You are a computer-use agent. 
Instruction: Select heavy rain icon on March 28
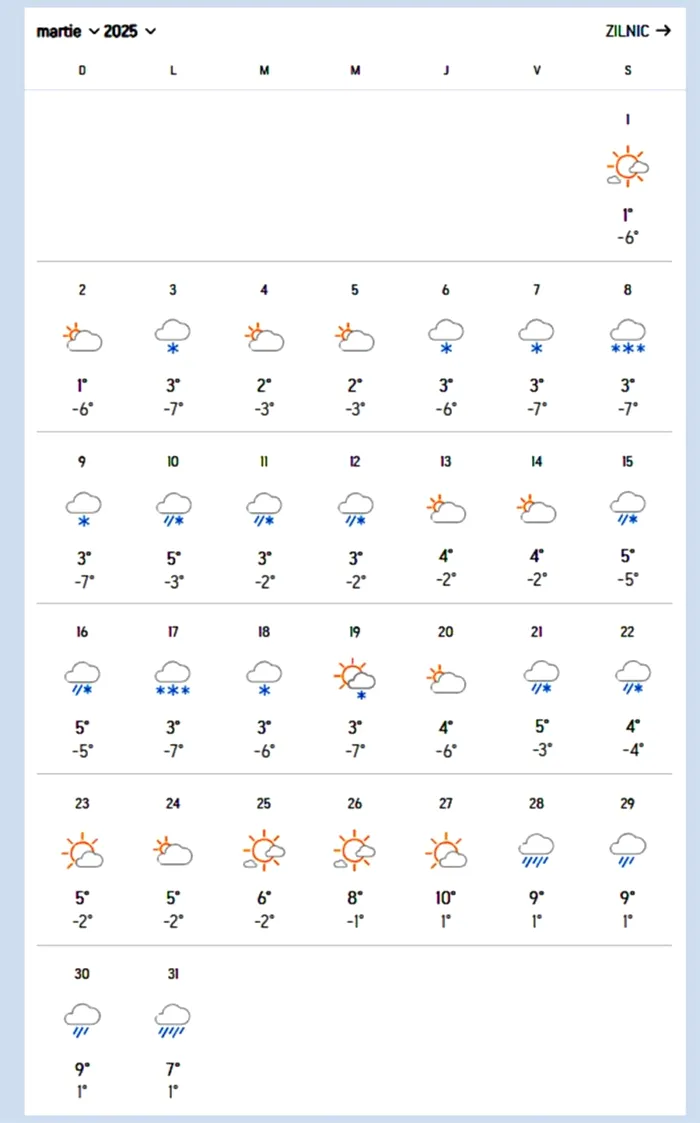537,851
